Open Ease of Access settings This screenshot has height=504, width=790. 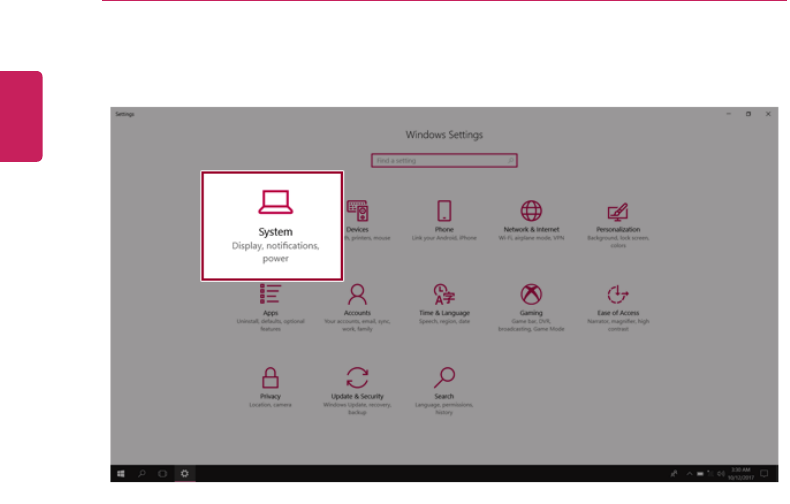(x=618, y=307)
